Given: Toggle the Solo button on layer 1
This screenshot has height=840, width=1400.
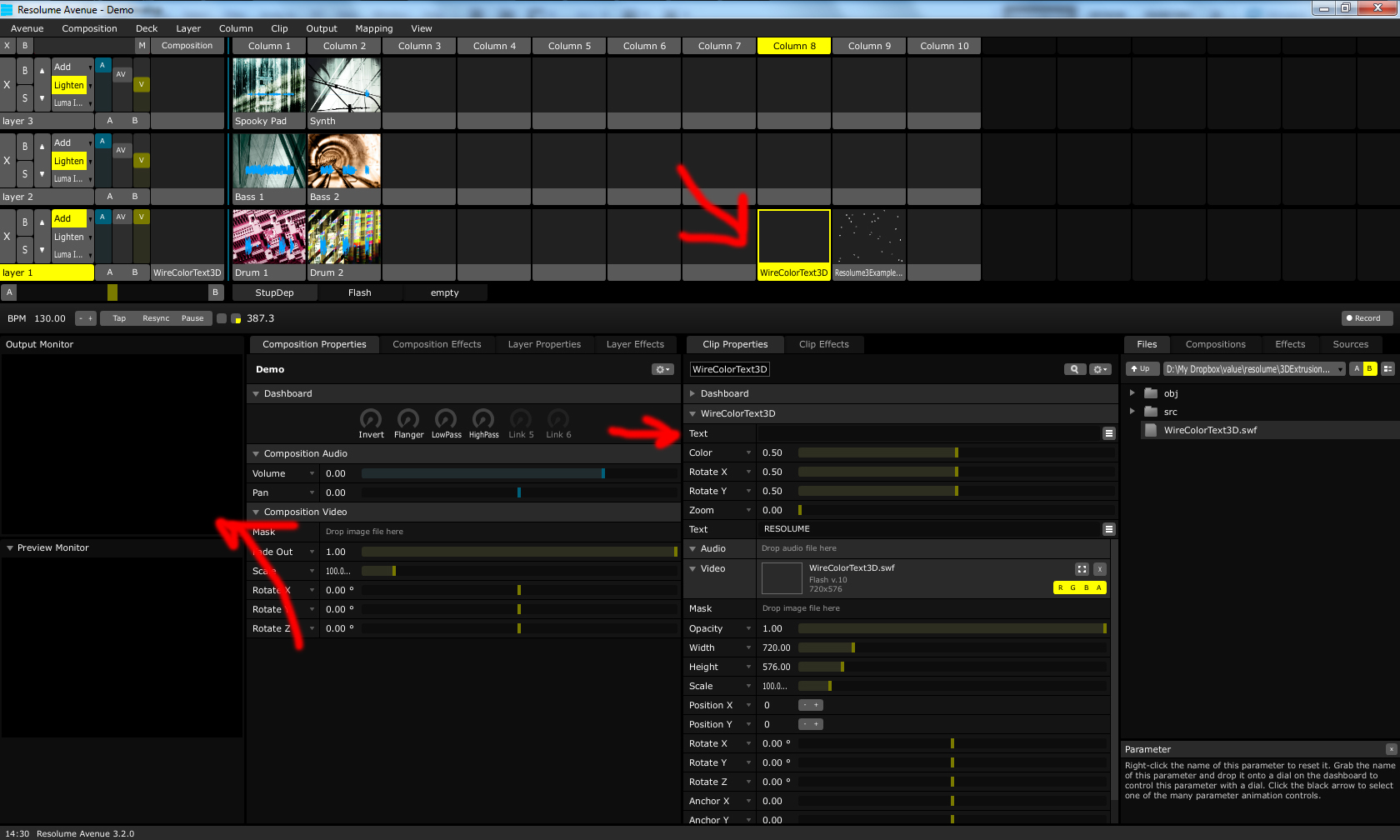Looking at the screenshot, I should point(24,250).
